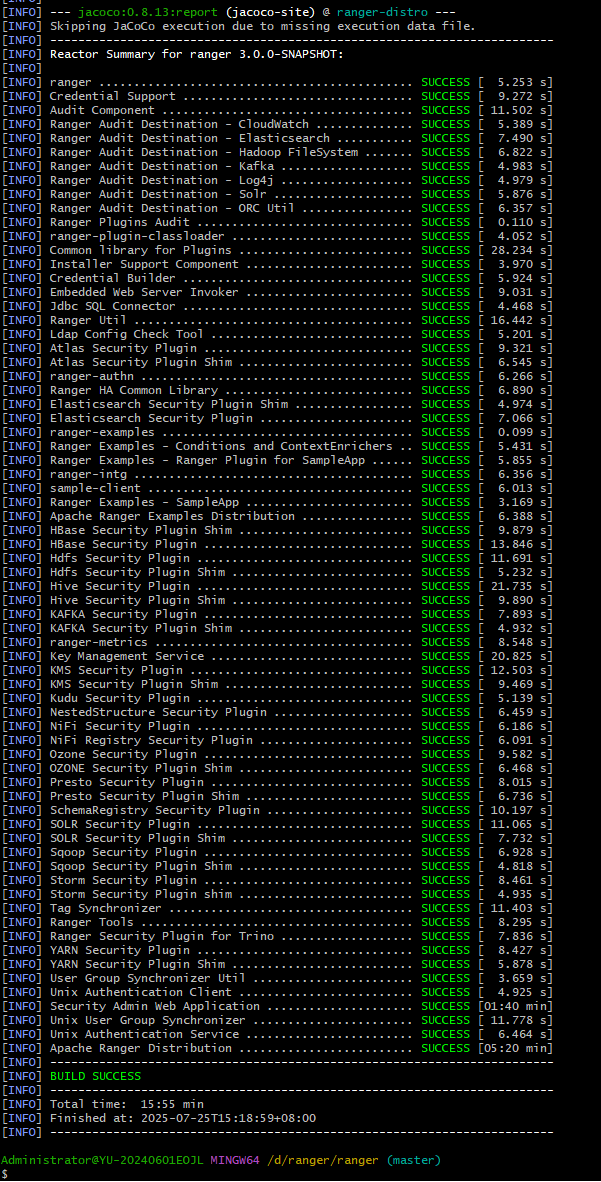
Task: Click 'Atlas Security Plugin Shim' line
Action: 278,362
